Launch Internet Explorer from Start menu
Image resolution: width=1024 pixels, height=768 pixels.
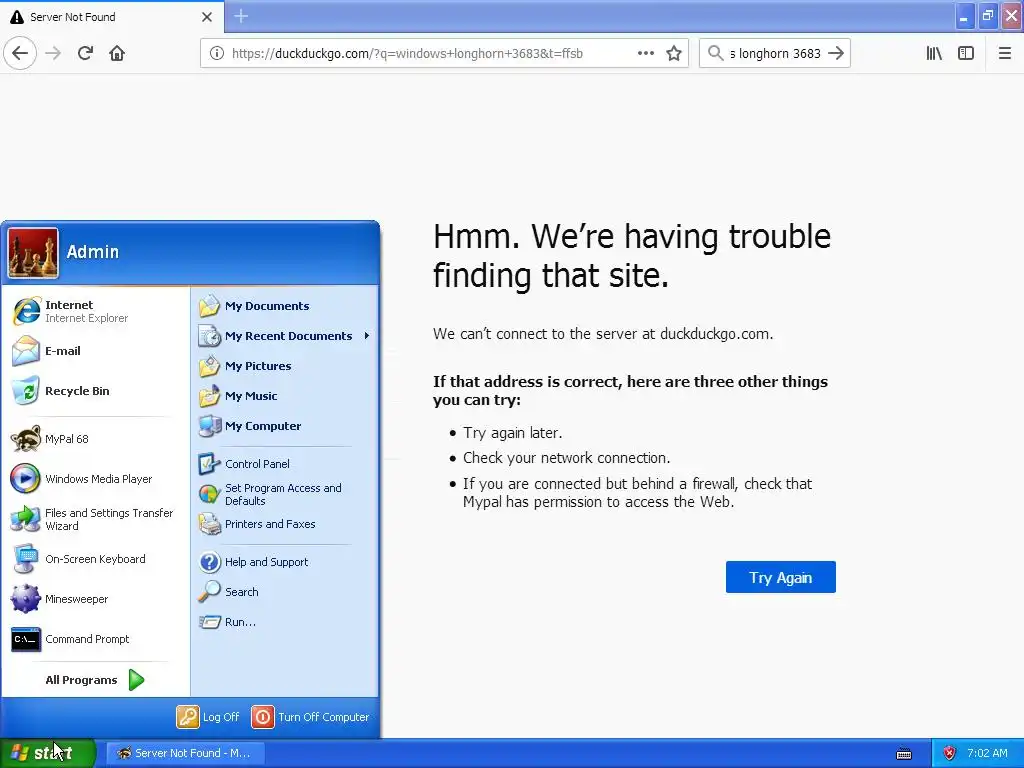tap(95, 311)
